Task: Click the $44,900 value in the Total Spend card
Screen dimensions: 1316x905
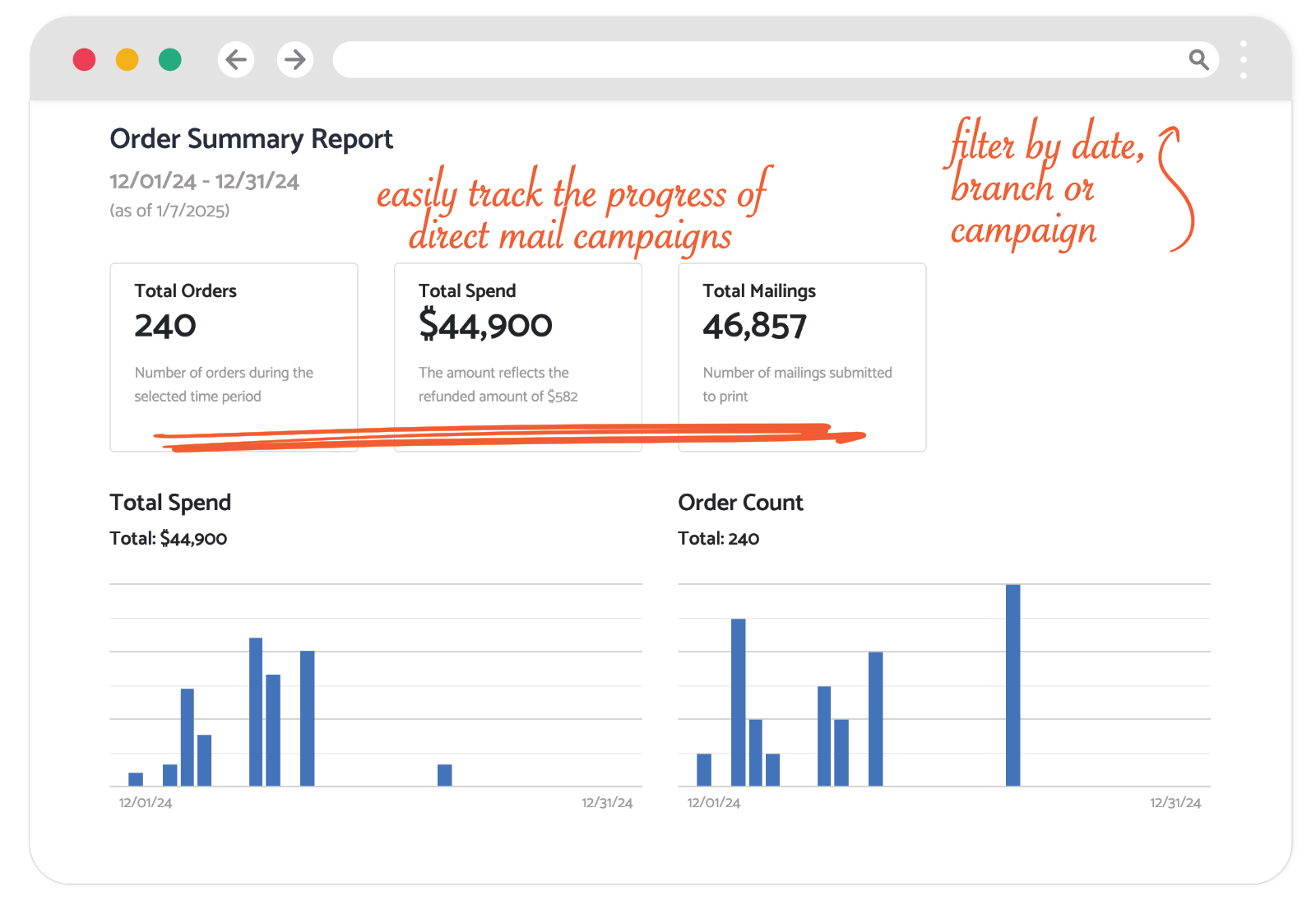Action: click(485, 325)
